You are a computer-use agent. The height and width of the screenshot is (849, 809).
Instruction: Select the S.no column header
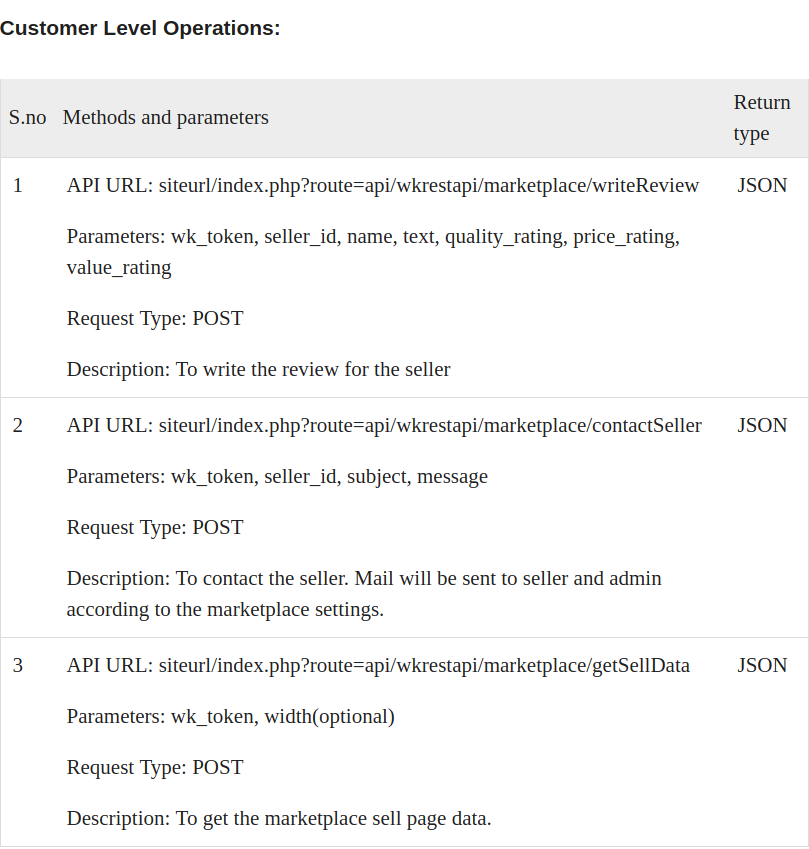pos(28,117)
